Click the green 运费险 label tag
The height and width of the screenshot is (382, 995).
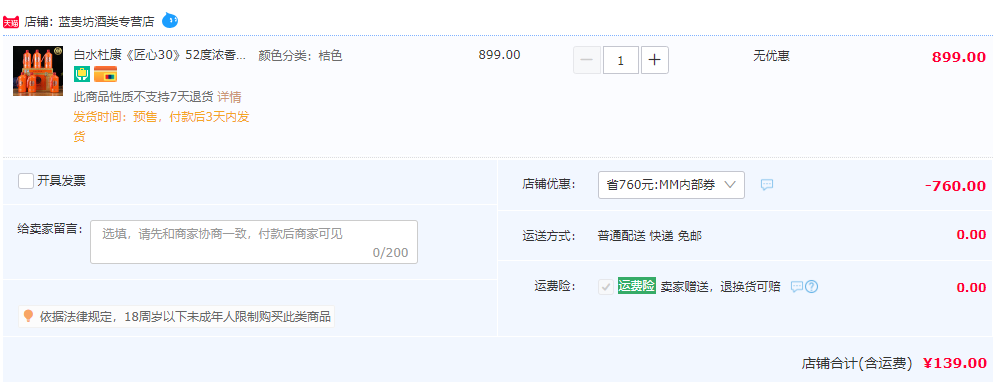[x=636, y=286]
